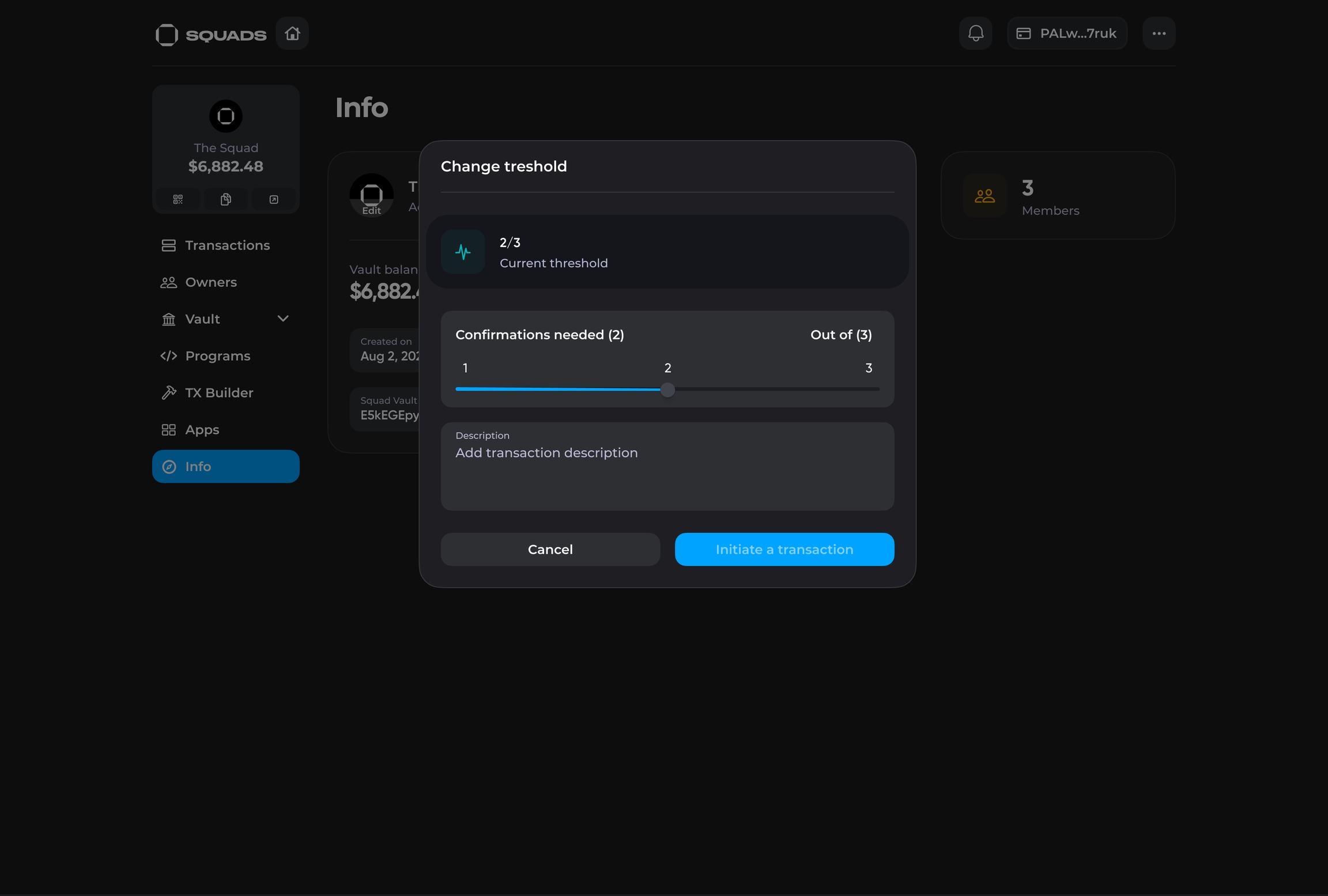Go to Transactions in sidebar
Screen dimensions: 1328x896
[227, 245]
